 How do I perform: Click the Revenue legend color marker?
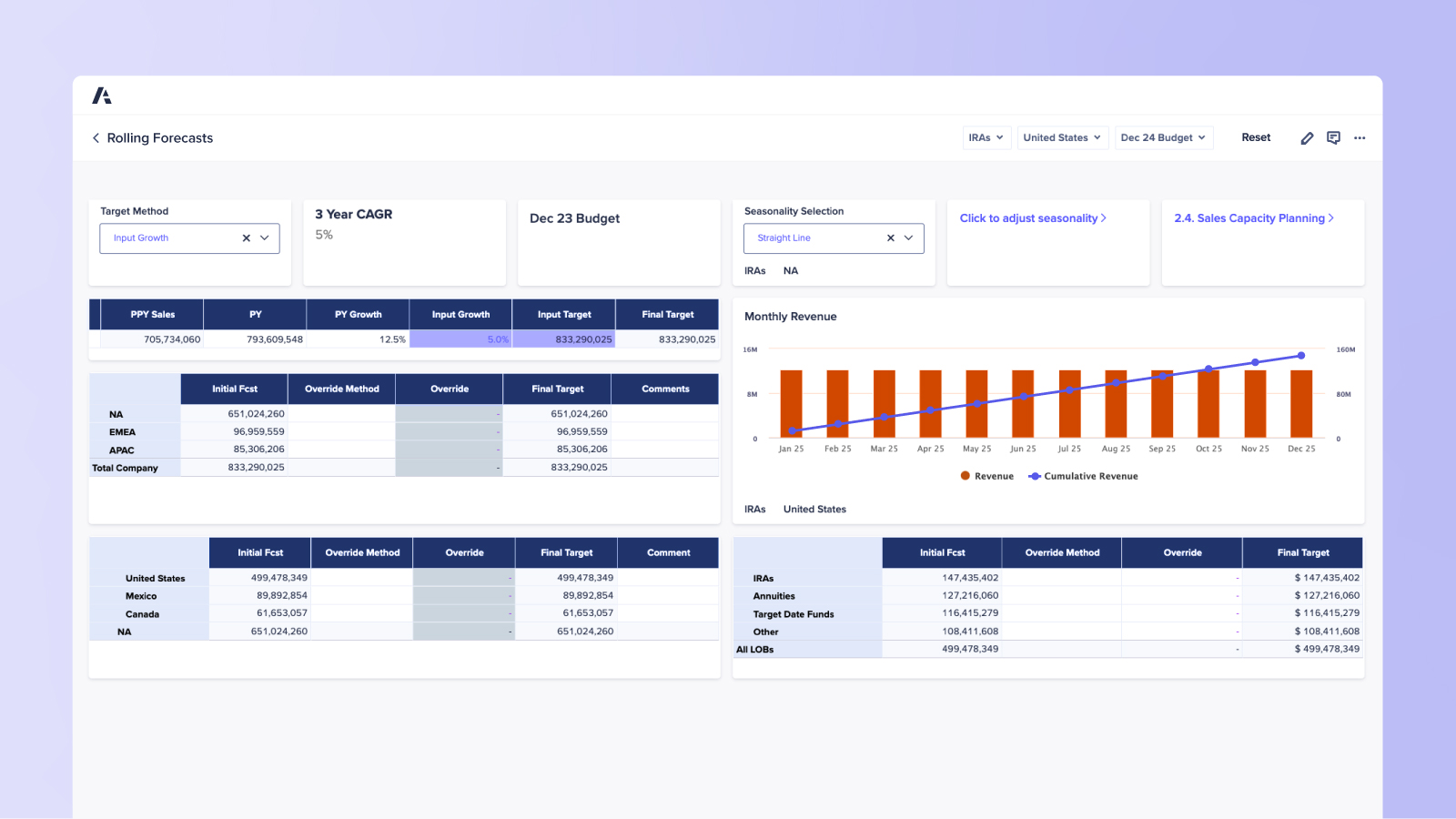pos(965,476)
